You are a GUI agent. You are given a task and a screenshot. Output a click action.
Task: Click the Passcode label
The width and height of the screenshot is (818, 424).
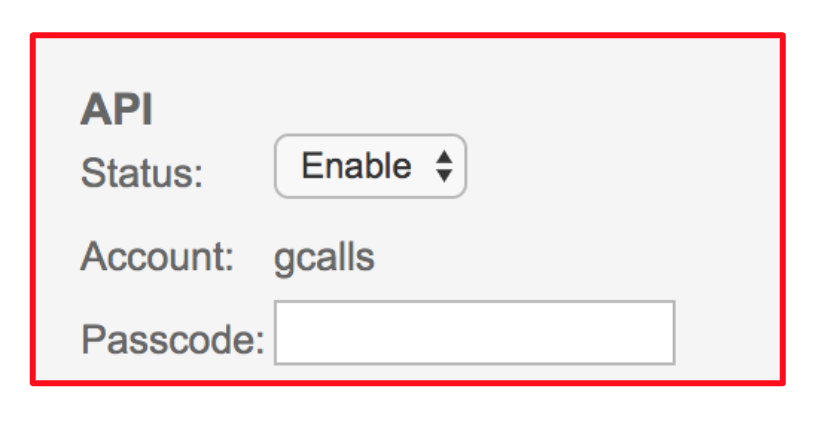coord(172,340)
